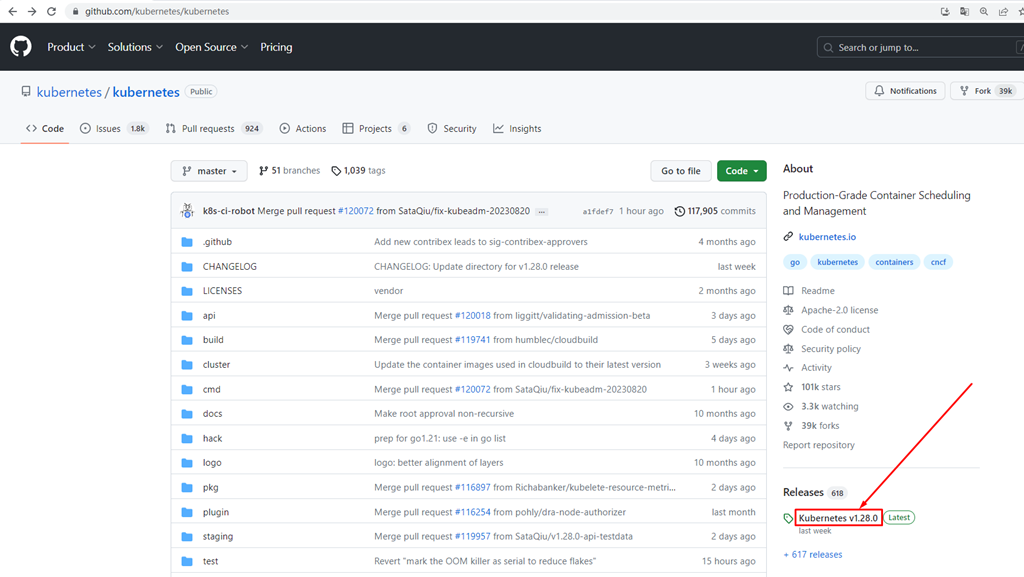This screenshot has width=1024, height=577.
Task: Click the Fork button
Action: 987,91
